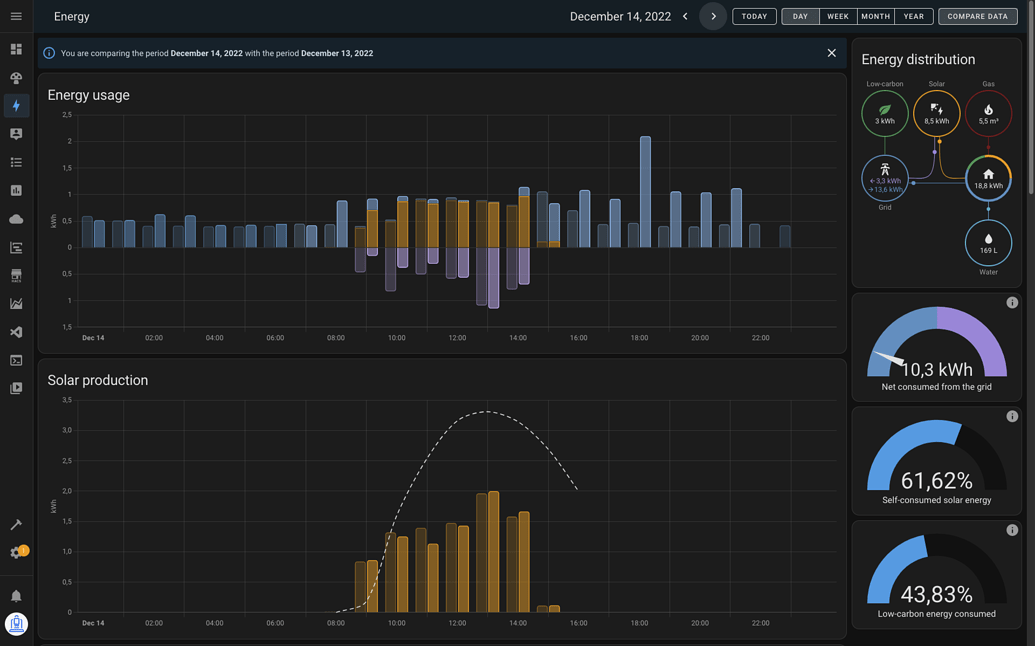The width and height of the screenshot is (1035, 646).
Task: Open Settings gear with update badge
Action: (x=16, y=553)
